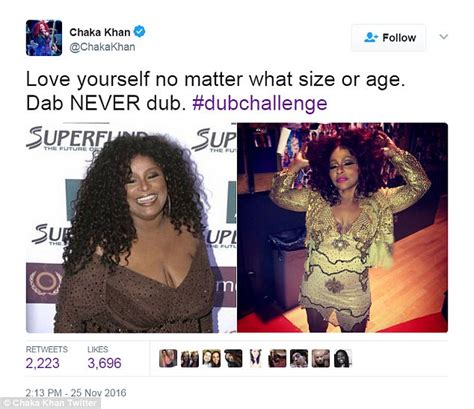Click the sixth liker avatar icon
Viewport: 474px width, 409px height.
(277, 358)
